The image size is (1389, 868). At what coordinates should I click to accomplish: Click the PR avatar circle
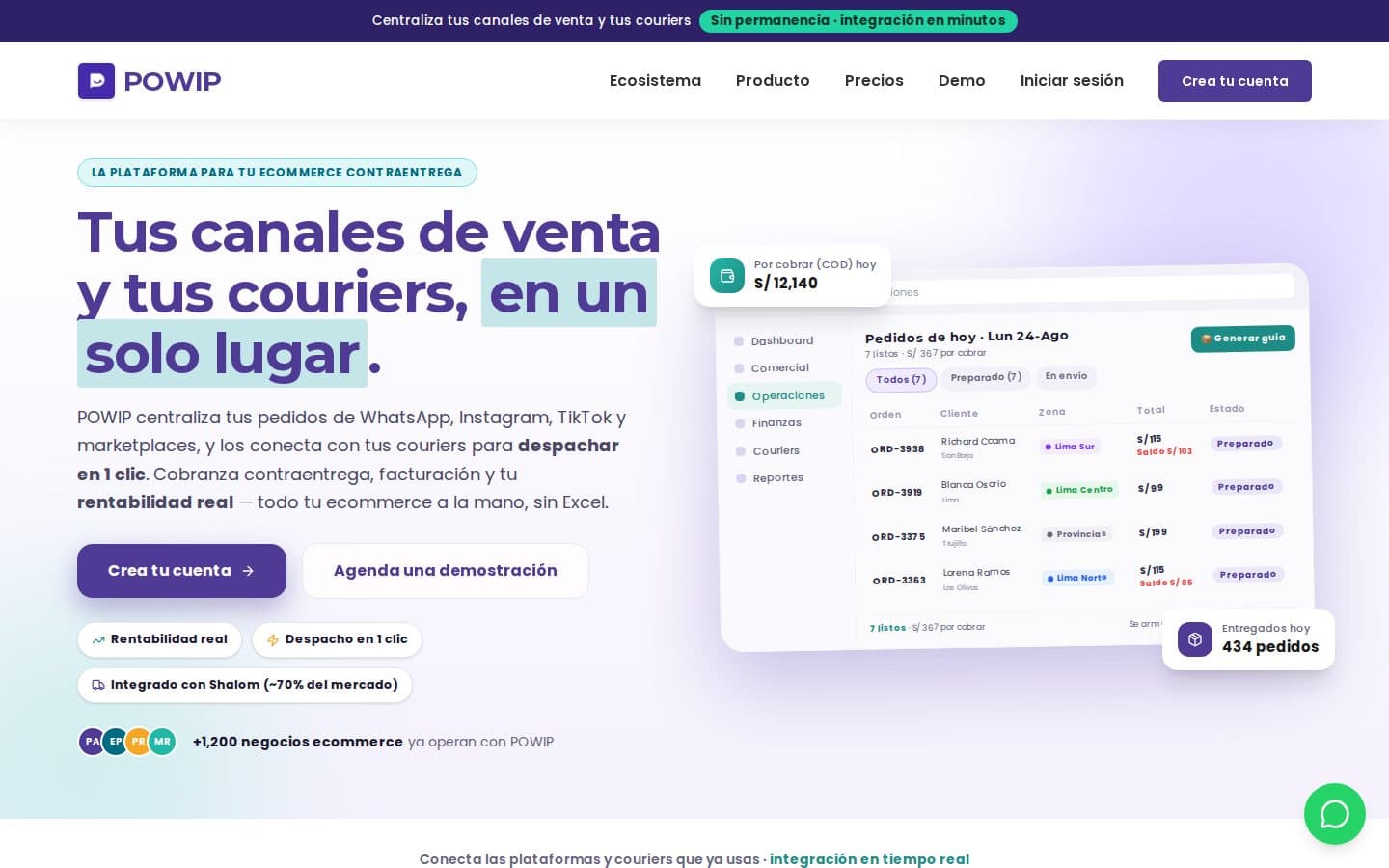pos(139,742)
